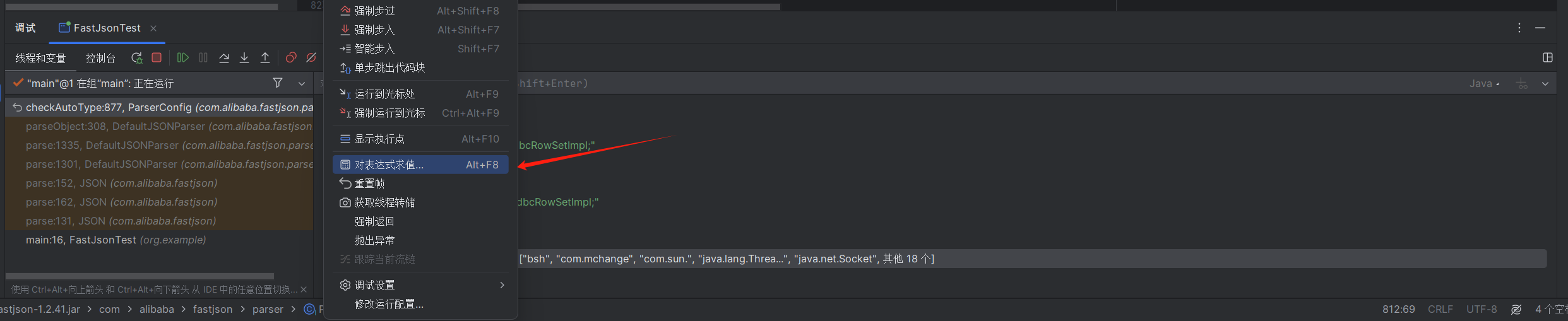Select 对表达式求值... from the context menu

[x=420, y=165]
